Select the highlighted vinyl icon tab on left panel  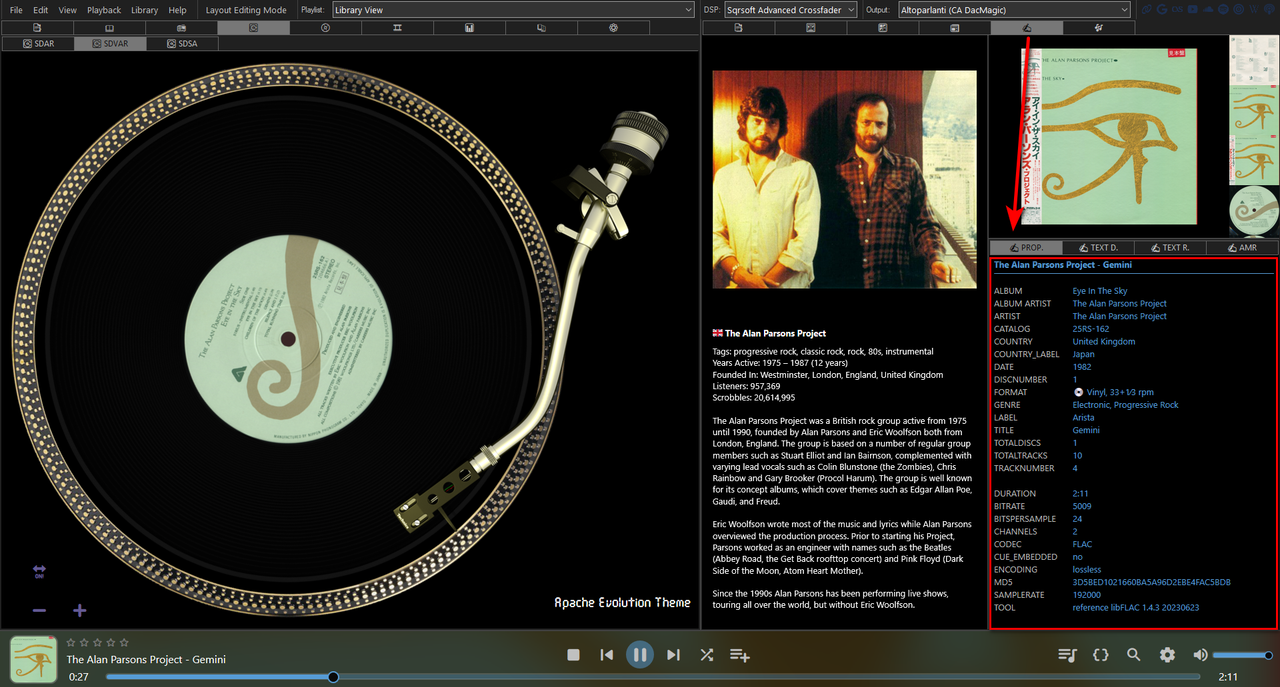254,28
